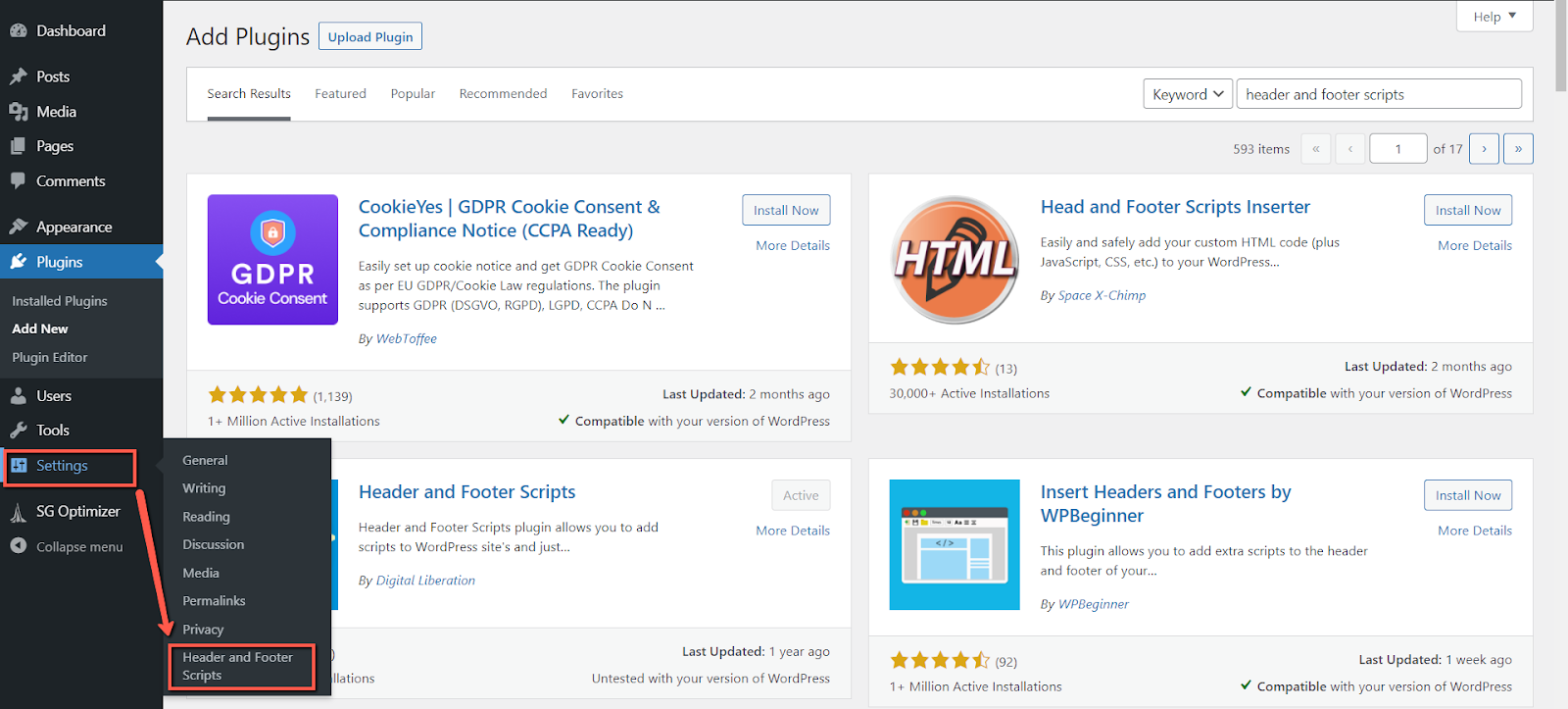Jump to last results page arrow
The width and height of the screenshot is (1568, 709).
tap(1518, 149)
